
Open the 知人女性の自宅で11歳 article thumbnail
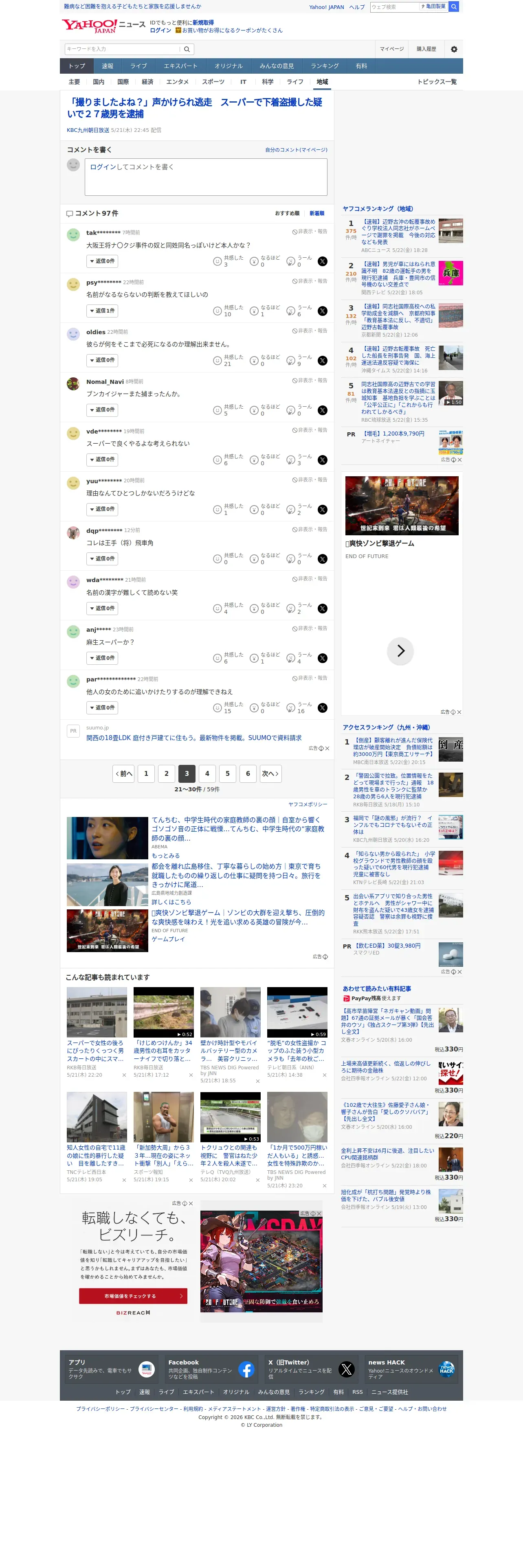(97, 1117)
